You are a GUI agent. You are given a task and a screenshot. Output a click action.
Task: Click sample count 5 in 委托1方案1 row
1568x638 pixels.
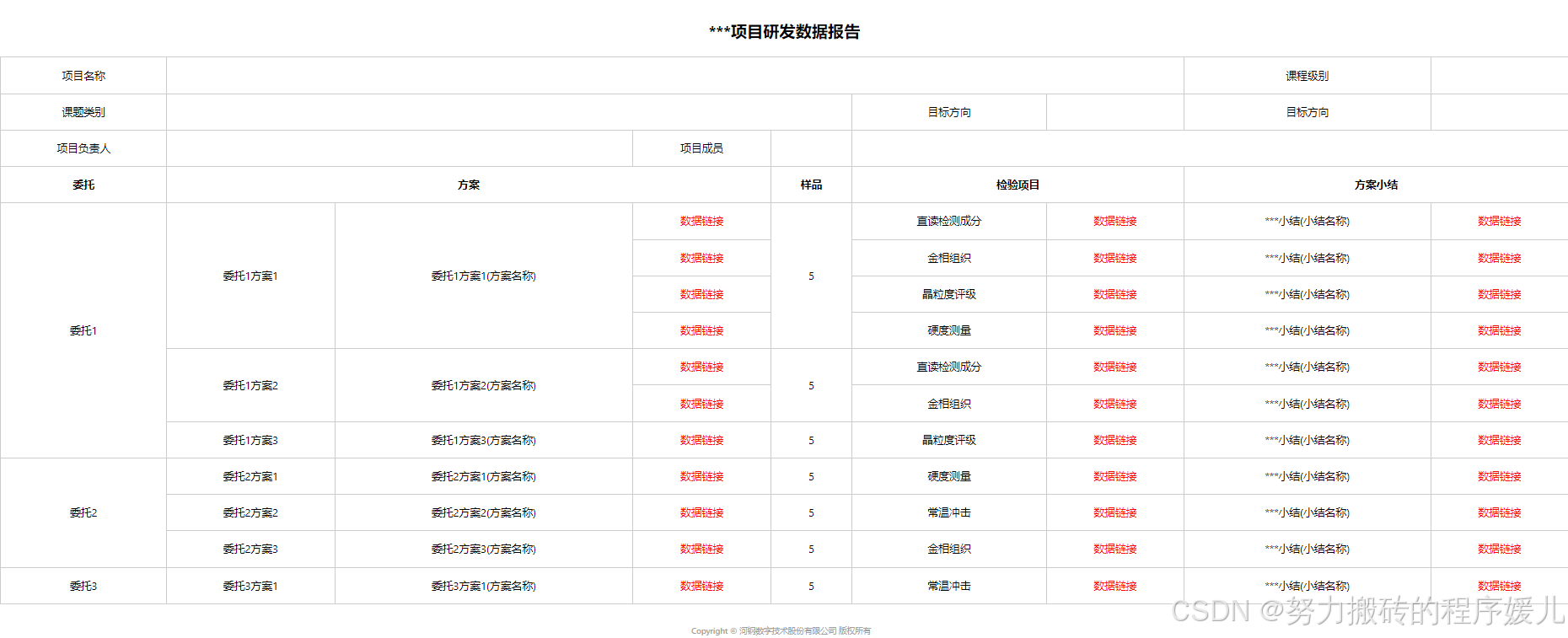(x=811, y=276)
